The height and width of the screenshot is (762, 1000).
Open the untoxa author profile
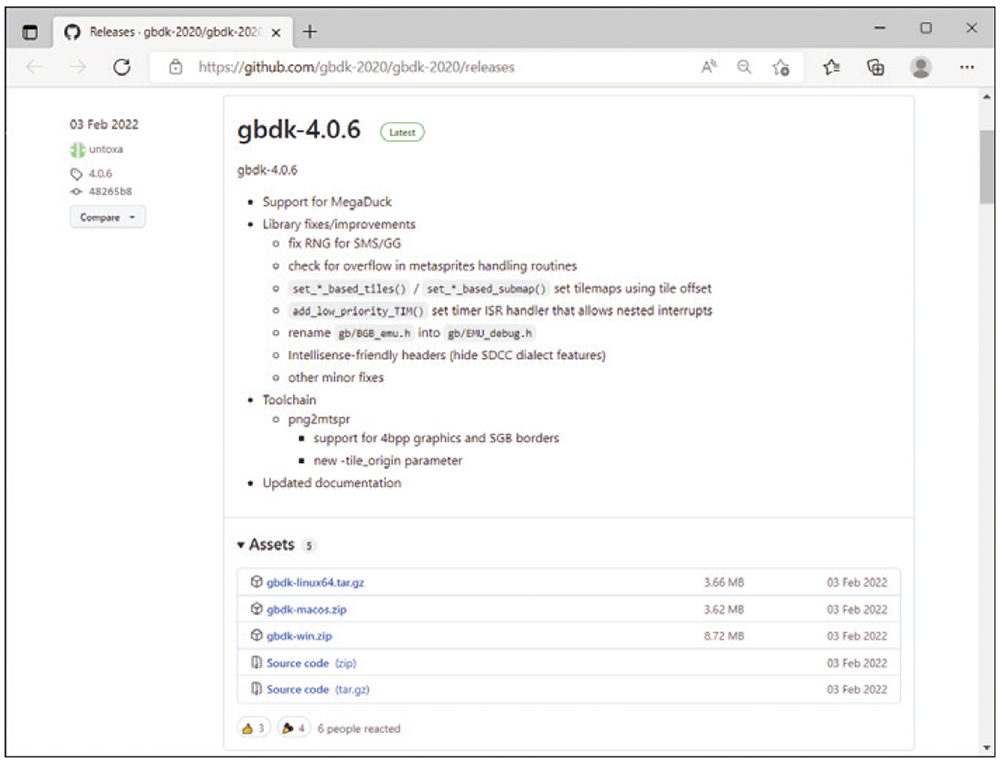[x=106, y=150]
